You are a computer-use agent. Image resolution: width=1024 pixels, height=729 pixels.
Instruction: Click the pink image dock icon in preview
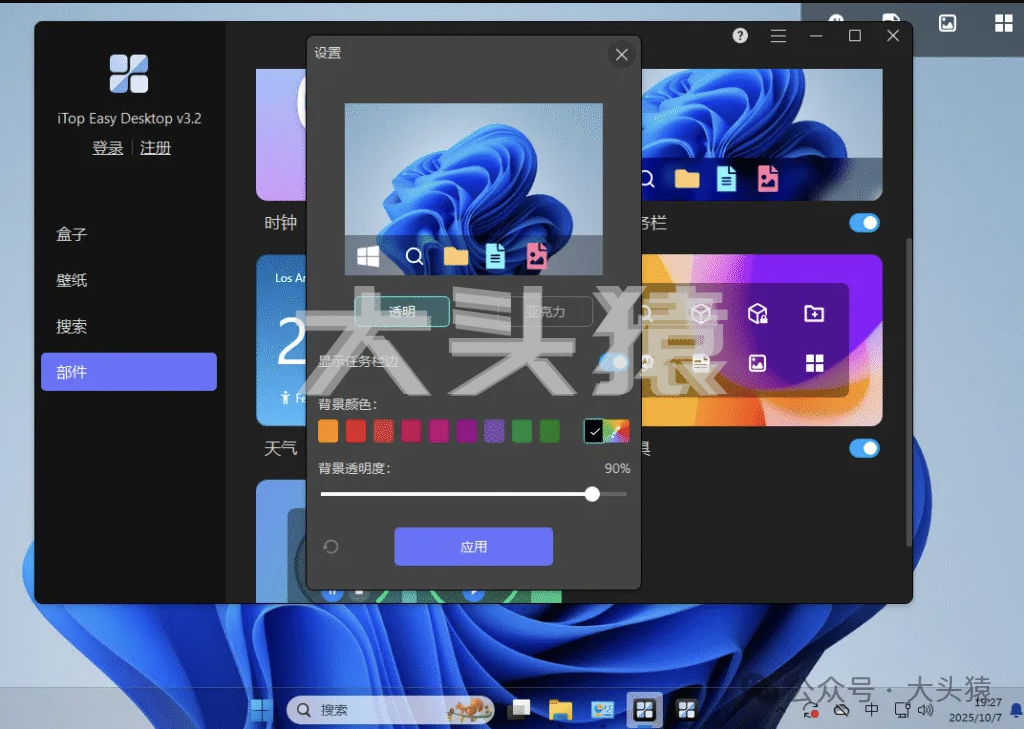pyautogui.click(x=536, y=256)
